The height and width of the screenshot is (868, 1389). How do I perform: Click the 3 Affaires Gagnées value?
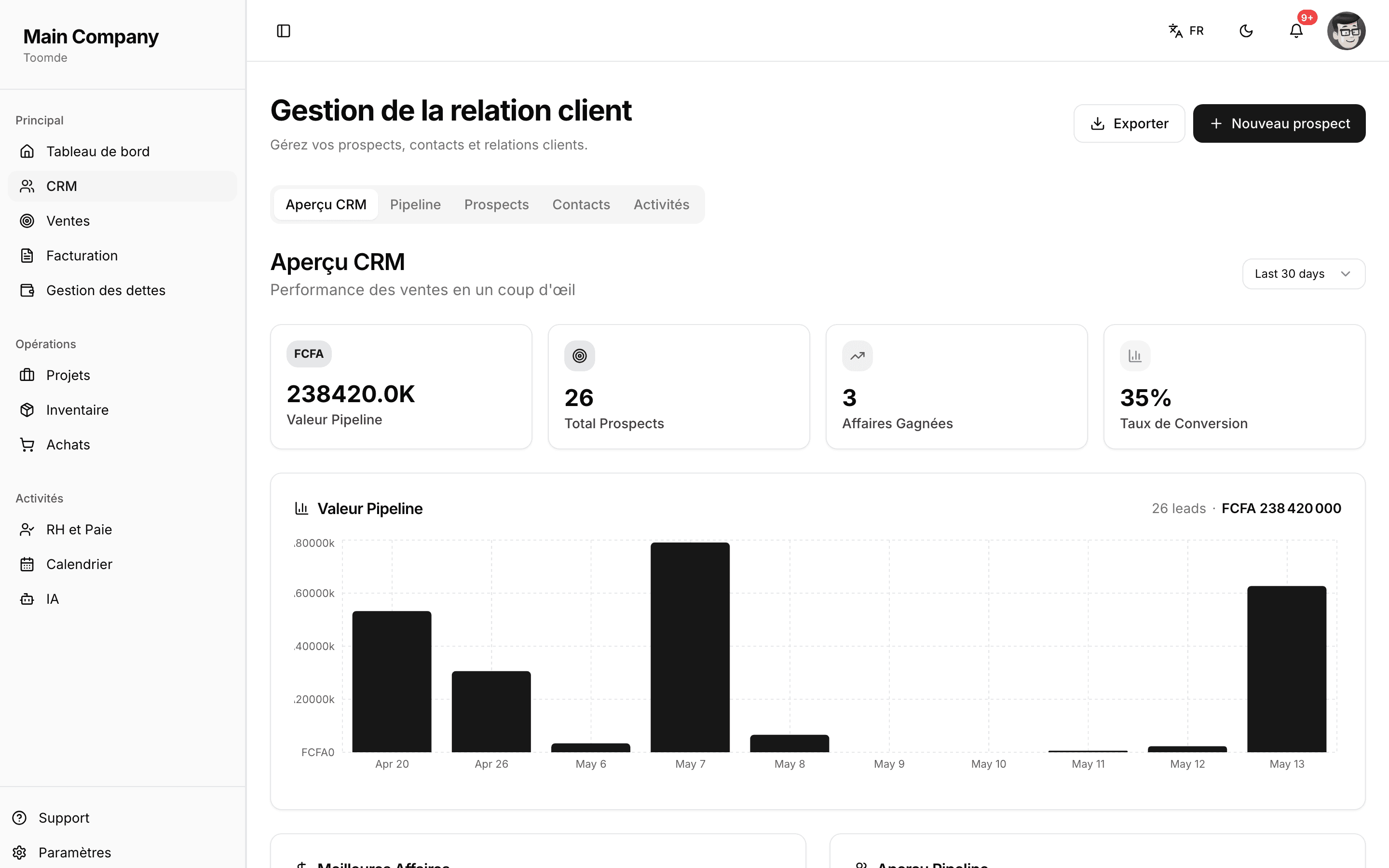coord(849,397)
